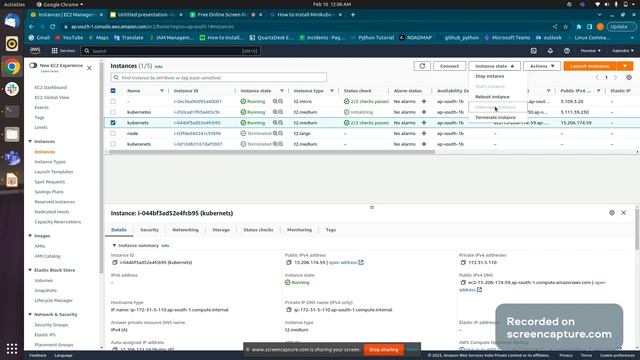Click Launch instances button

point(590,66)
